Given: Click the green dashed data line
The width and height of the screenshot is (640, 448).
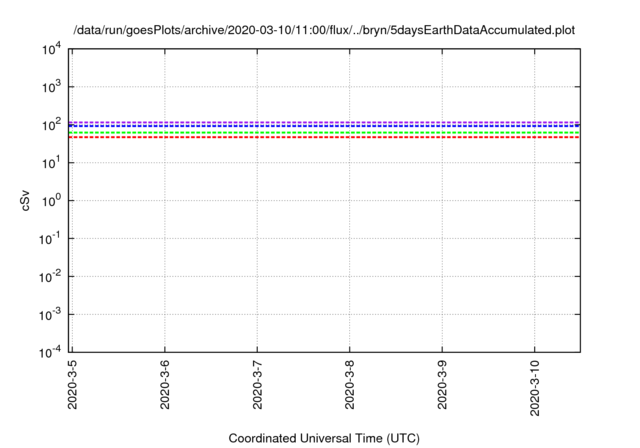Looking at the screenshot, I should [324, 133].
